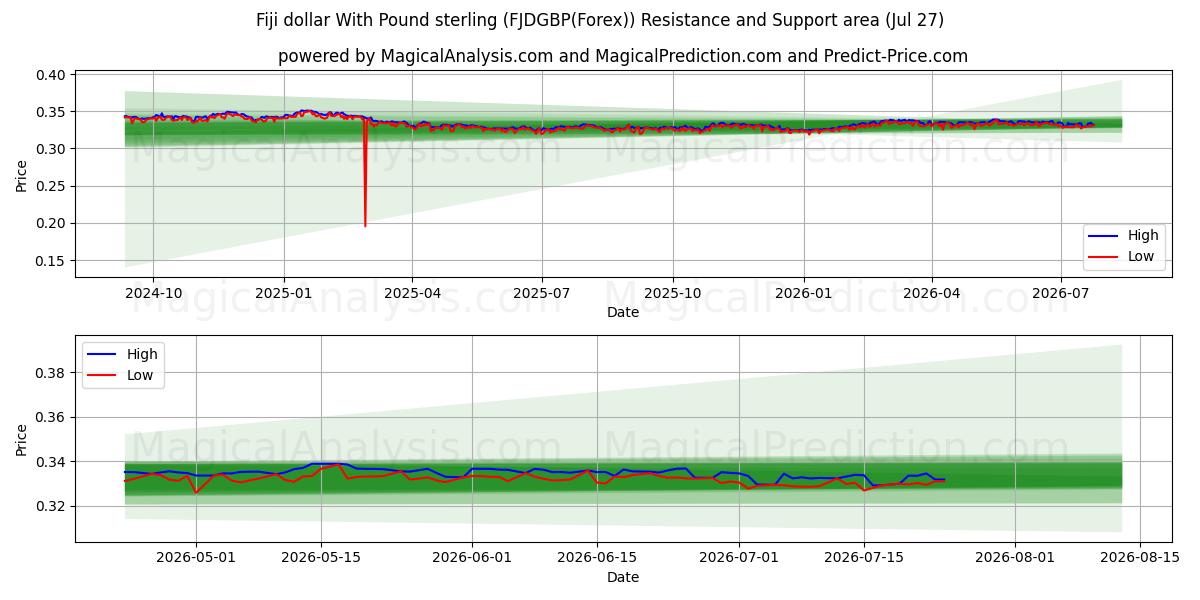Click the 'Date' axis label under top chart
1200x600 pixels.
623,312
